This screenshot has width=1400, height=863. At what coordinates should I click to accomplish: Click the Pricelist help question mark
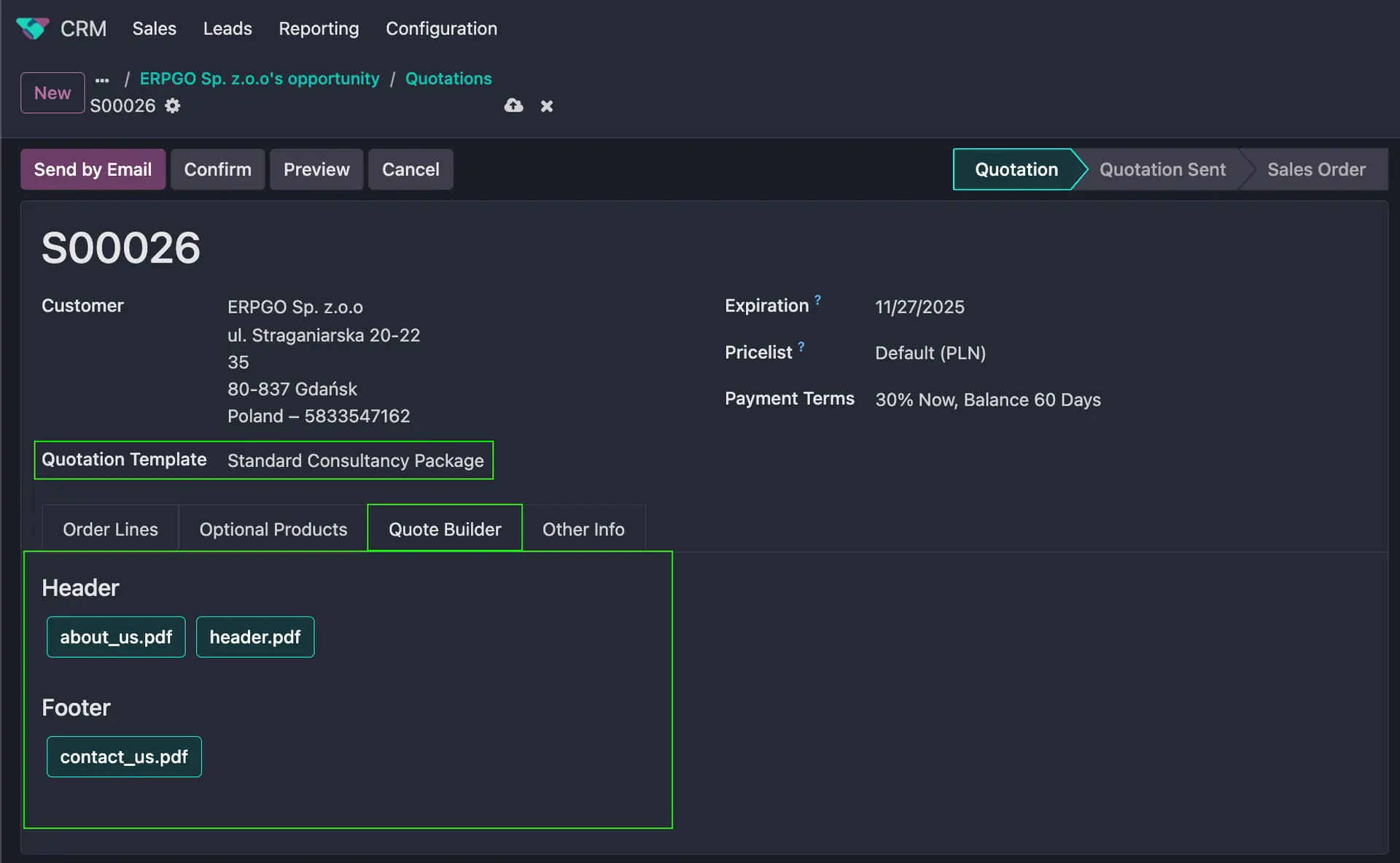[x=801, y=347]
